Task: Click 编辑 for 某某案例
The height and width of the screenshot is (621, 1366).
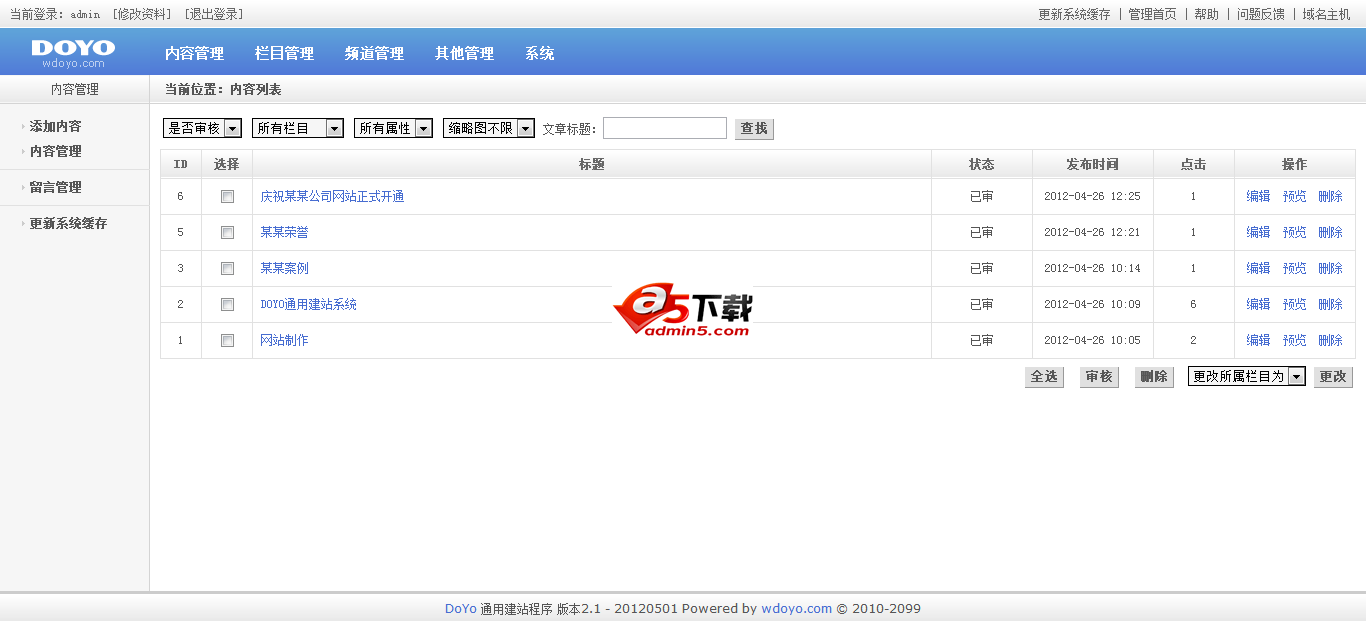Action: pyautogui.click(x=1258, y=269)
